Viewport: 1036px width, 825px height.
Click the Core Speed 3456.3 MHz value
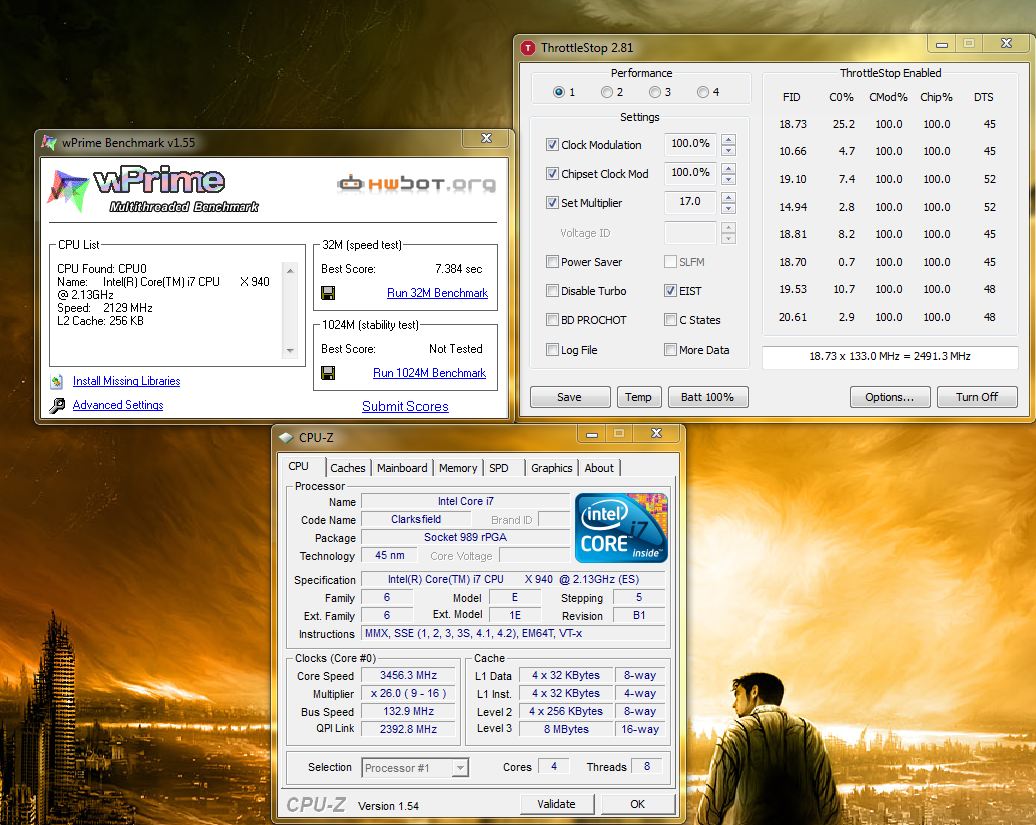coord(408,675)
